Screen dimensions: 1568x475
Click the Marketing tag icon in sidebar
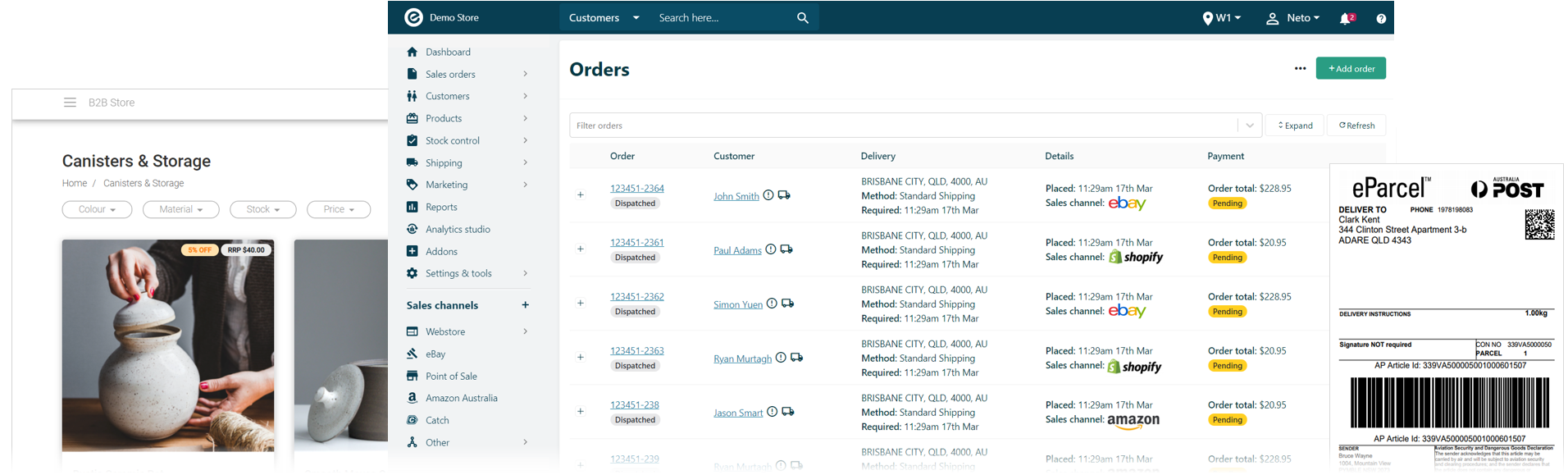(x=412, y=185)
